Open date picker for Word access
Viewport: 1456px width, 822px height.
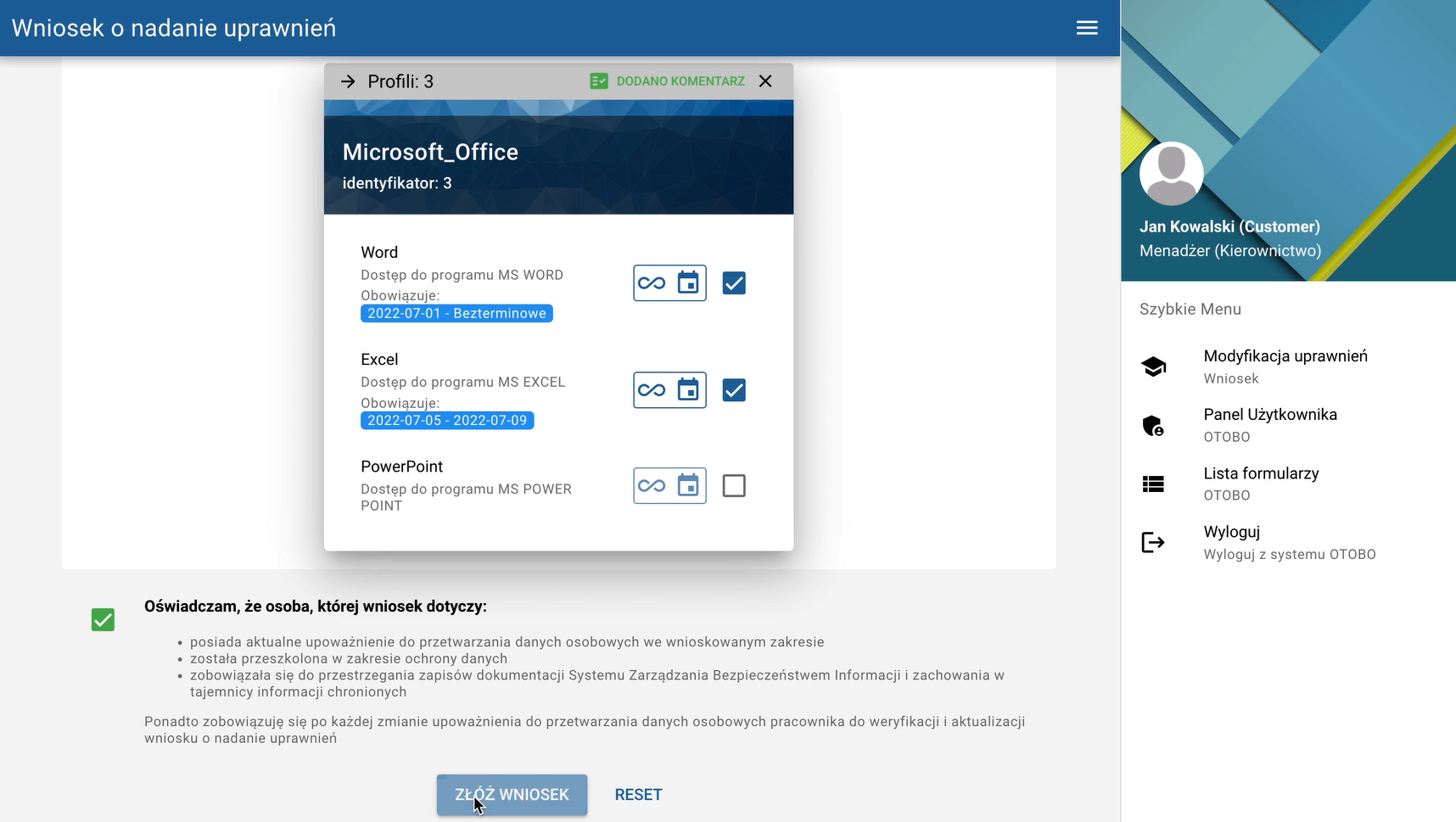[x=688, y=283]
